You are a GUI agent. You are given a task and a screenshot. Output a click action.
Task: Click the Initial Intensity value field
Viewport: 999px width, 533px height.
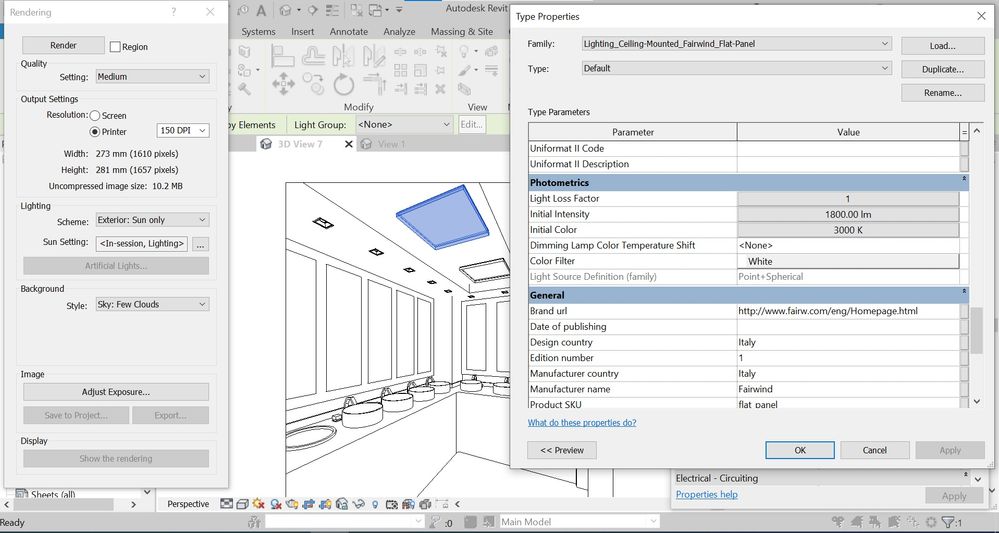click(x=848, y=214)
